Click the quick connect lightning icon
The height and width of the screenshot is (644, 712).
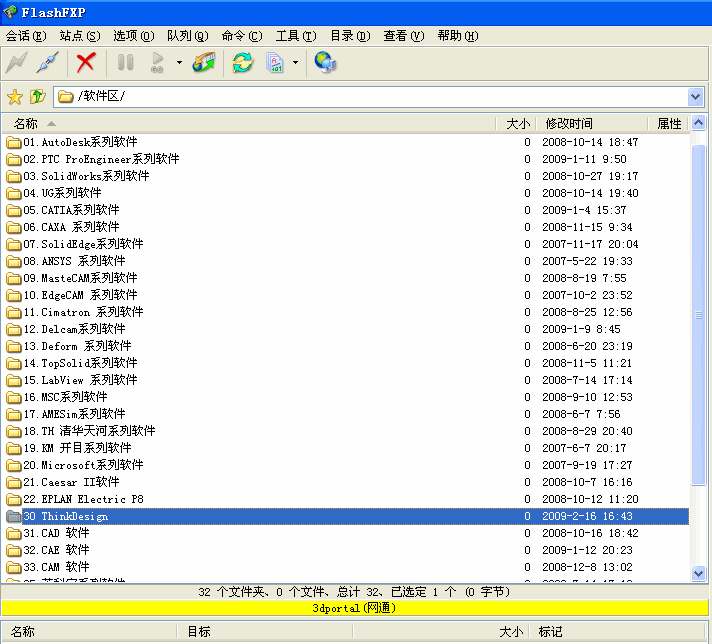[x=17, y=62]
